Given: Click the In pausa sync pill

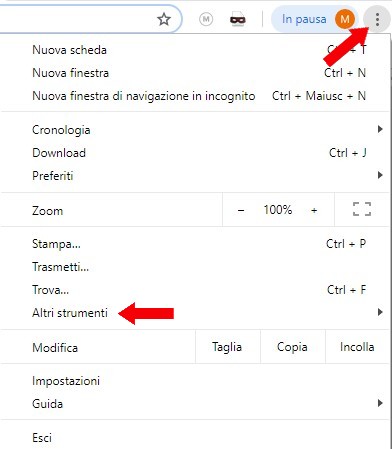Looking at the screenshot, I should tap(314, 19).
